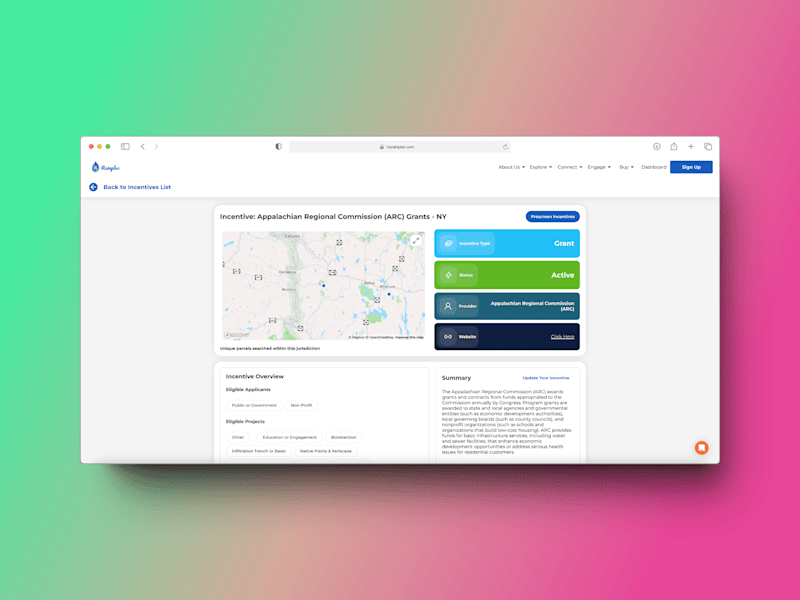Click the Mapbox logo on the map
This screenshot has height=600, width=800.
click(236, 335)
